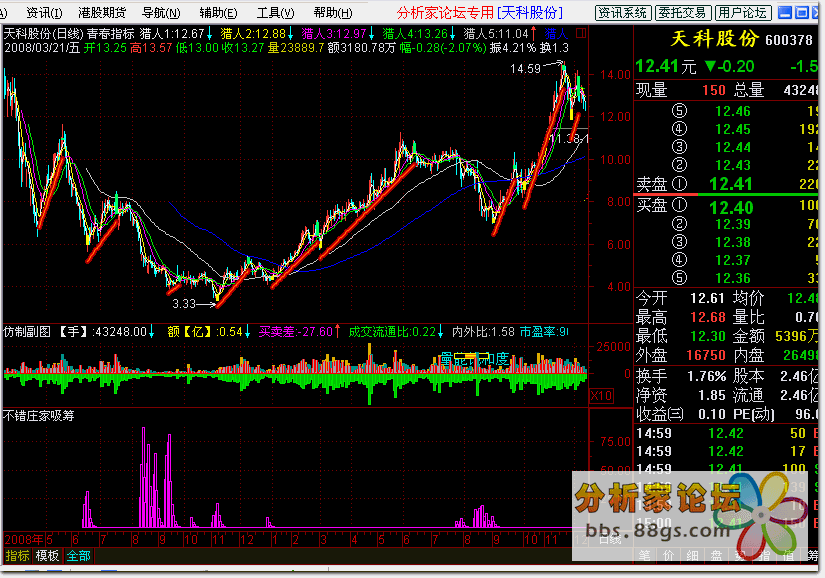Click the 今开 12.61 value

(x=708, y=298)
